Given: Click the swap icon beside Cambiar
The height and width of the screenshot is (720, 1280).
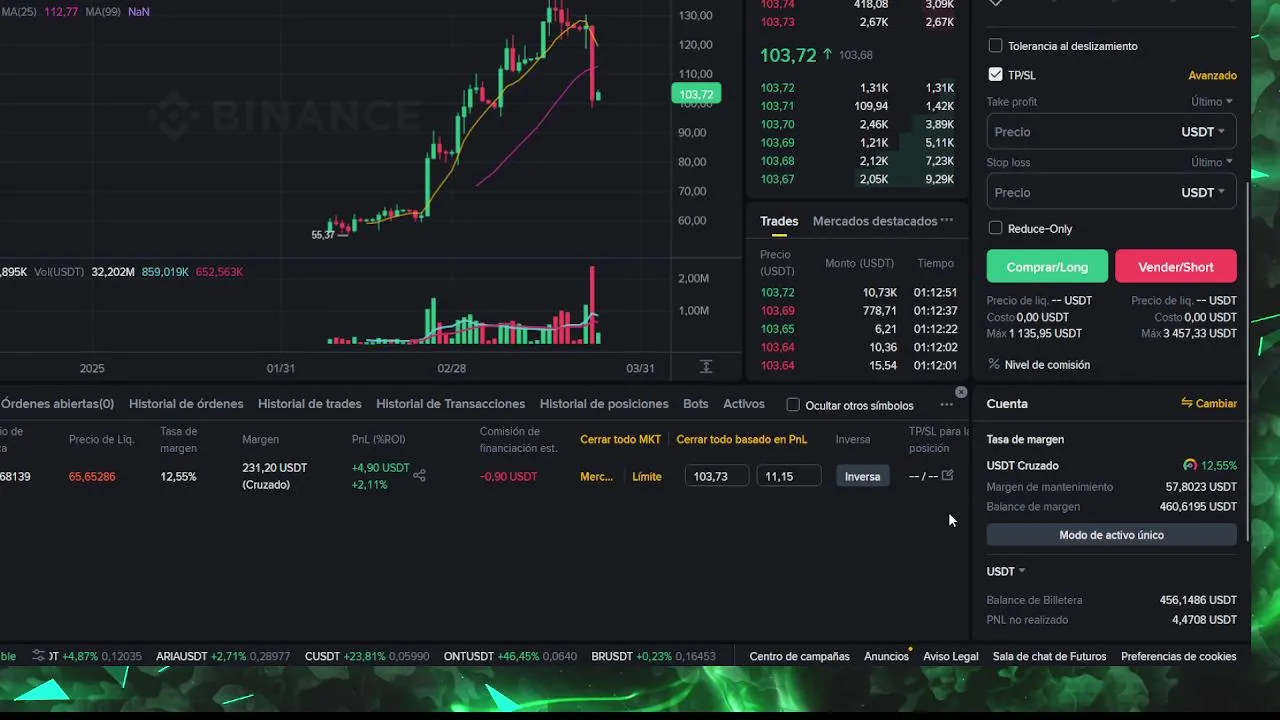Looking at the screenshot, I should coord(1187,403).
